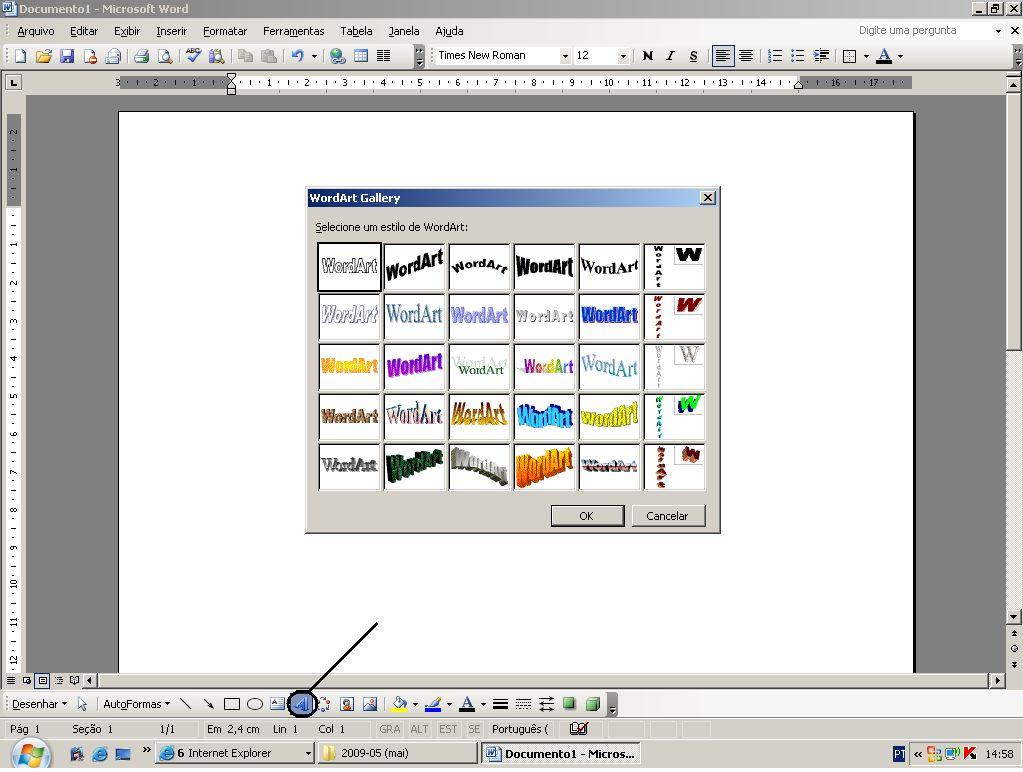Toggle italic formatting

[670, 56]
